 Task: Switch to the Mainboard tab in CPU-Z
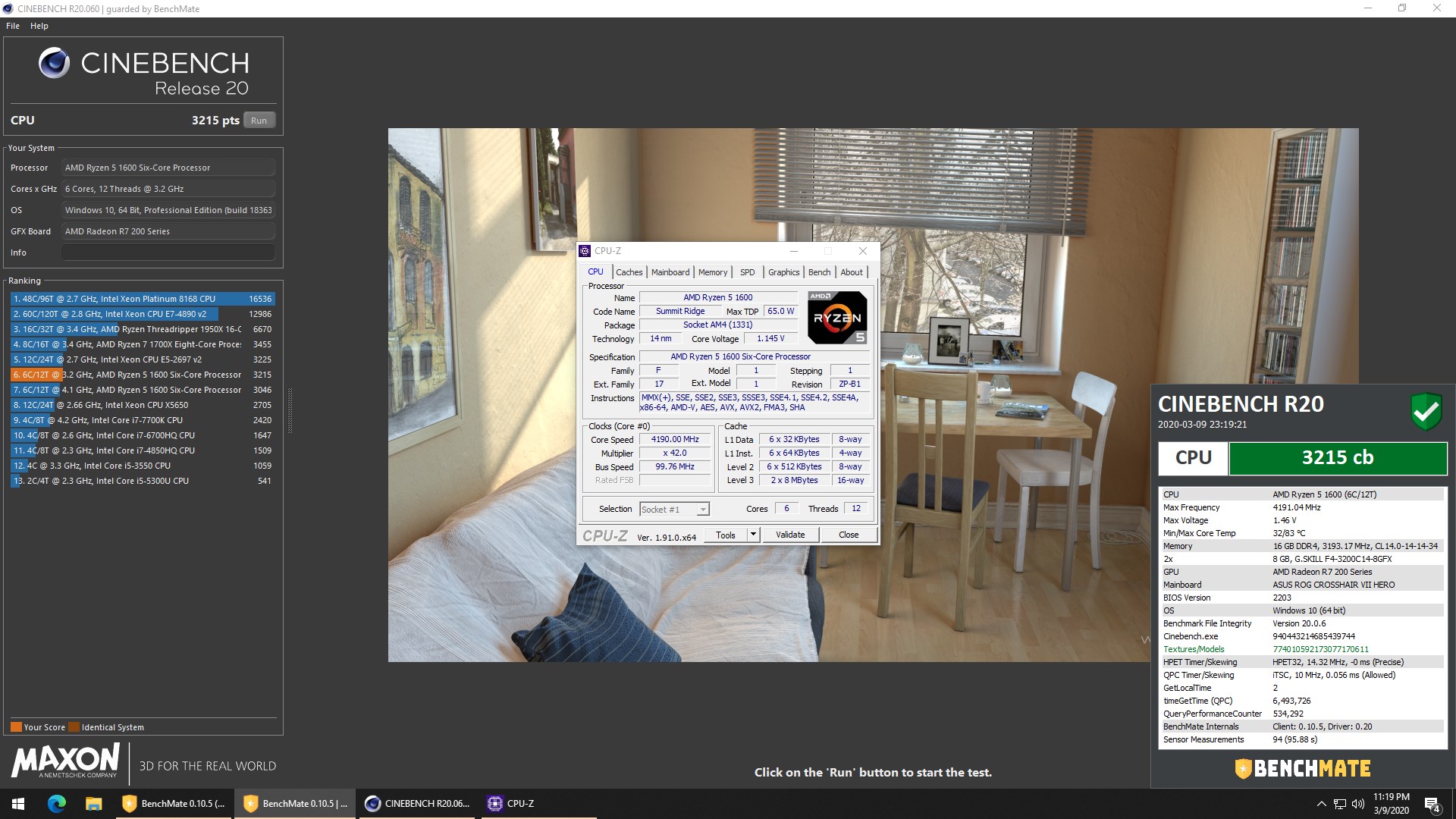[x=670, y=272]
